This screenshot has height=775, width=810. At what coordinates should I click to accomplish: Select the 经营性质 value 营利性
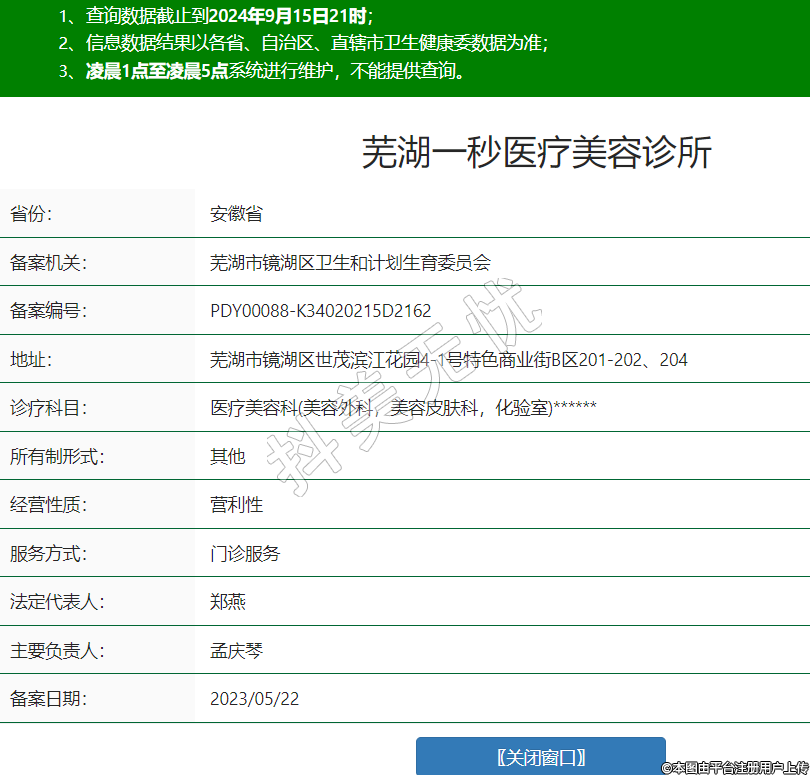tap(236, 505)
